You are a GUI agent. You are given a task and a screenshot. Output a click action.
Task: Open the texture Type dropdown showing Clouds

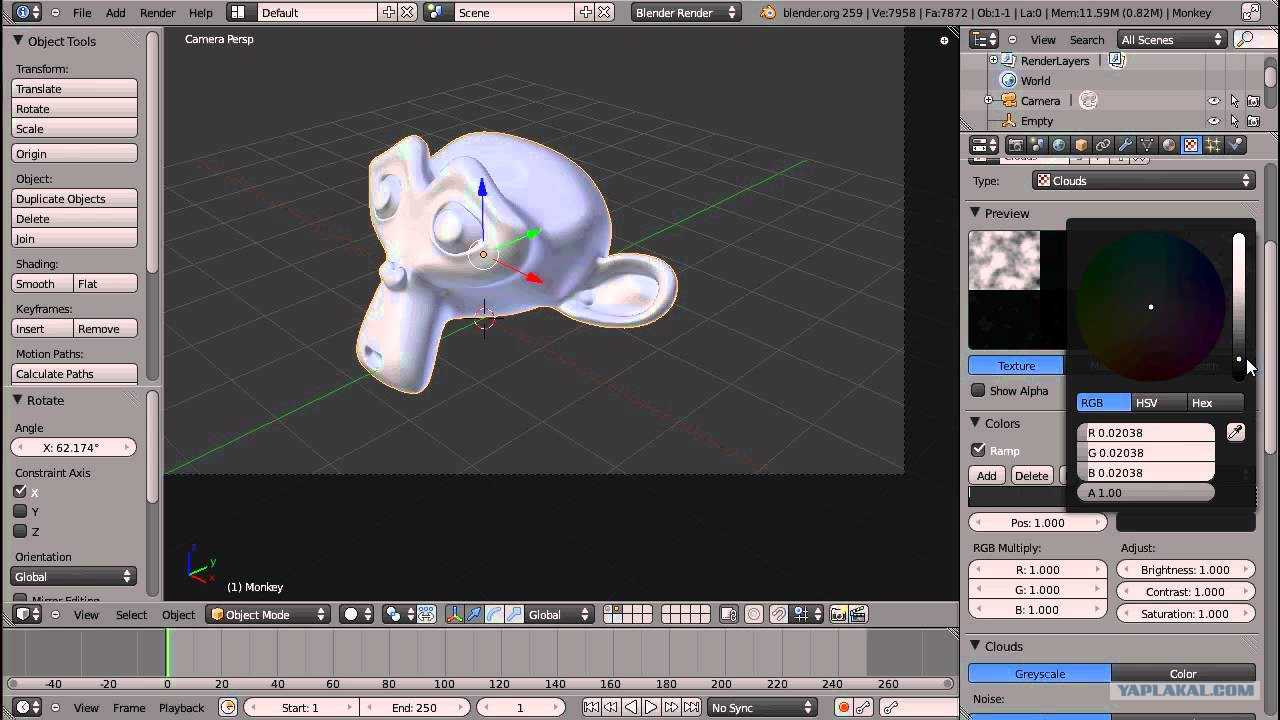pyautogui.click(x=1144, y=181)
